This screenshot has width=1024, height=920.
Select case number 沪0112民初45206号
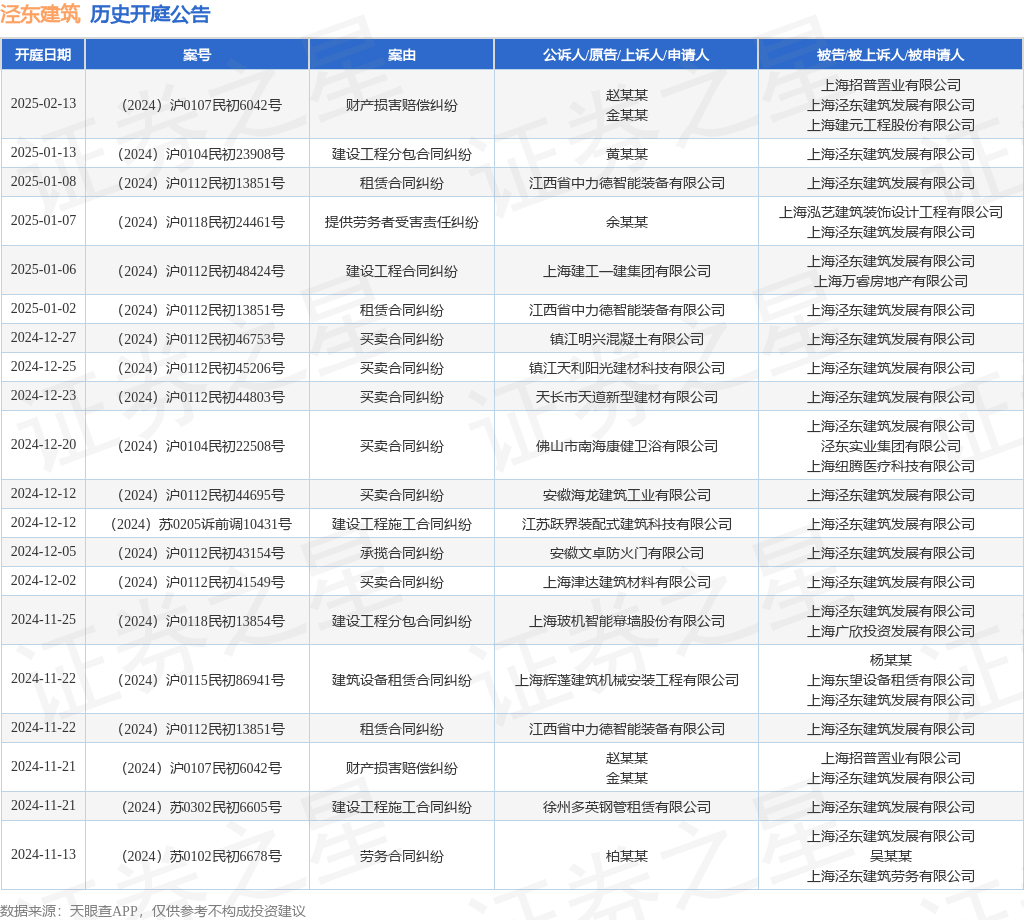(x=201, y=368)
